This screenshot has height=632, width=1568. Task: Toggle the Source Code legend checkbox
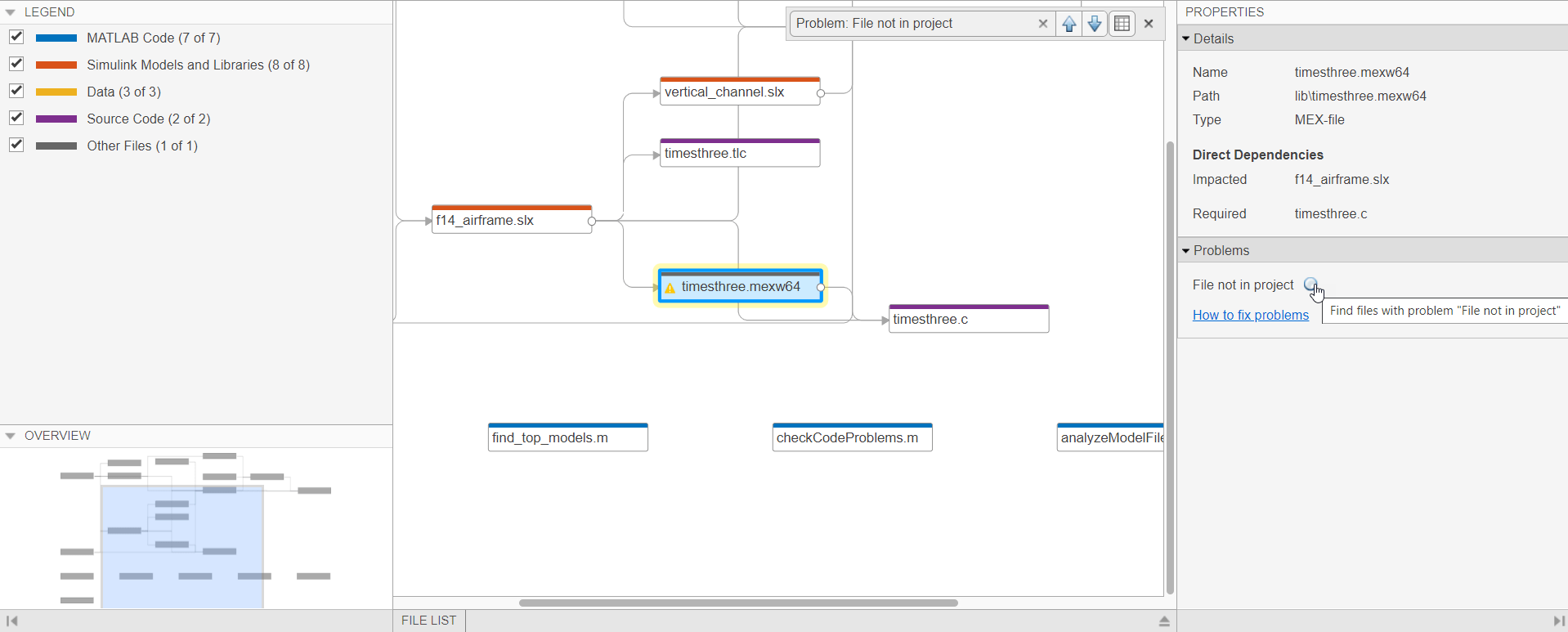click(16, 118)
